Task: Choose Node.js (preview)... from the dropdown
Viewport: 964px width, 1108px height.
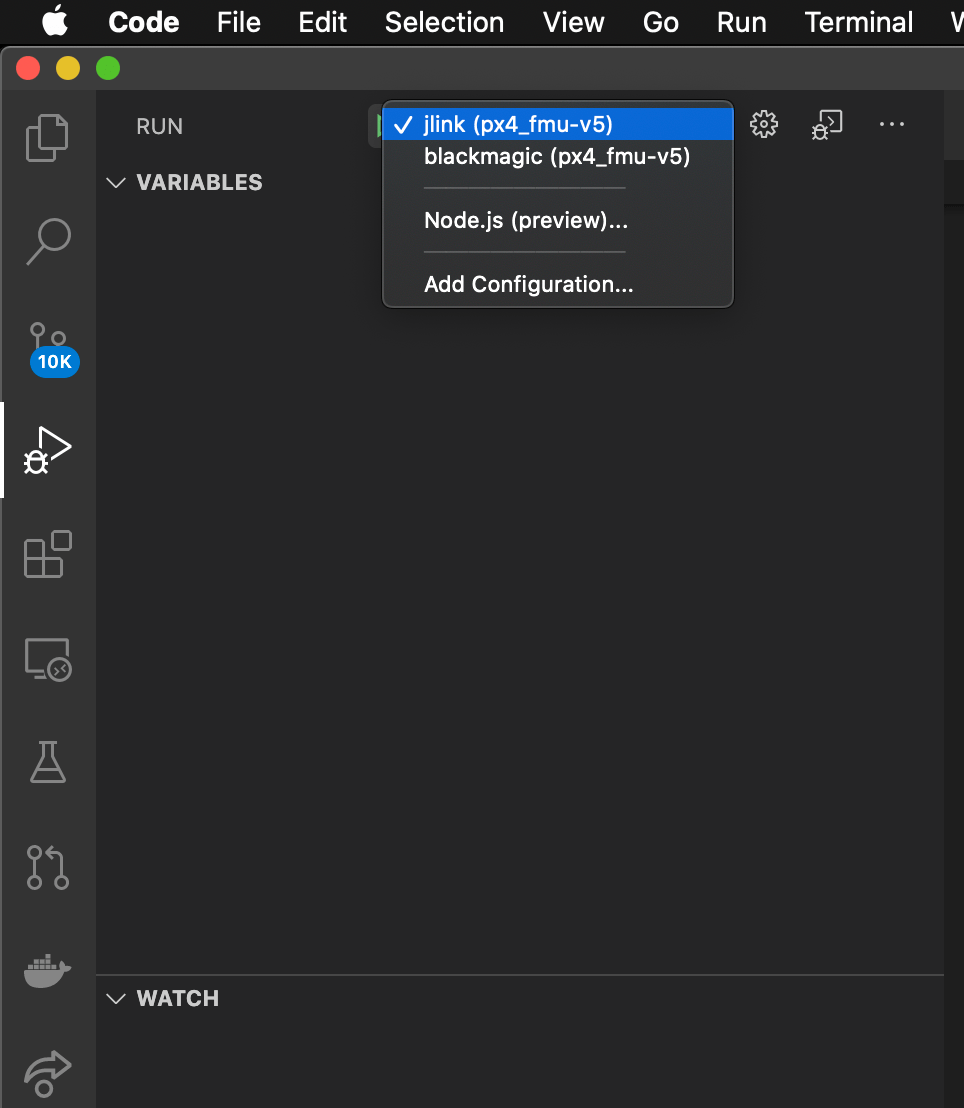Action: pos(526,220)
